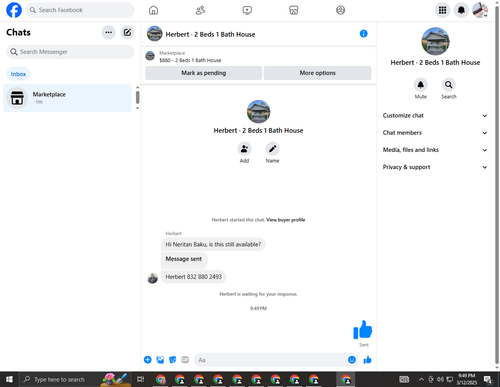Click message 'Herbert 832 880 2493'
The image size is (500, 387).
[194, 277]
